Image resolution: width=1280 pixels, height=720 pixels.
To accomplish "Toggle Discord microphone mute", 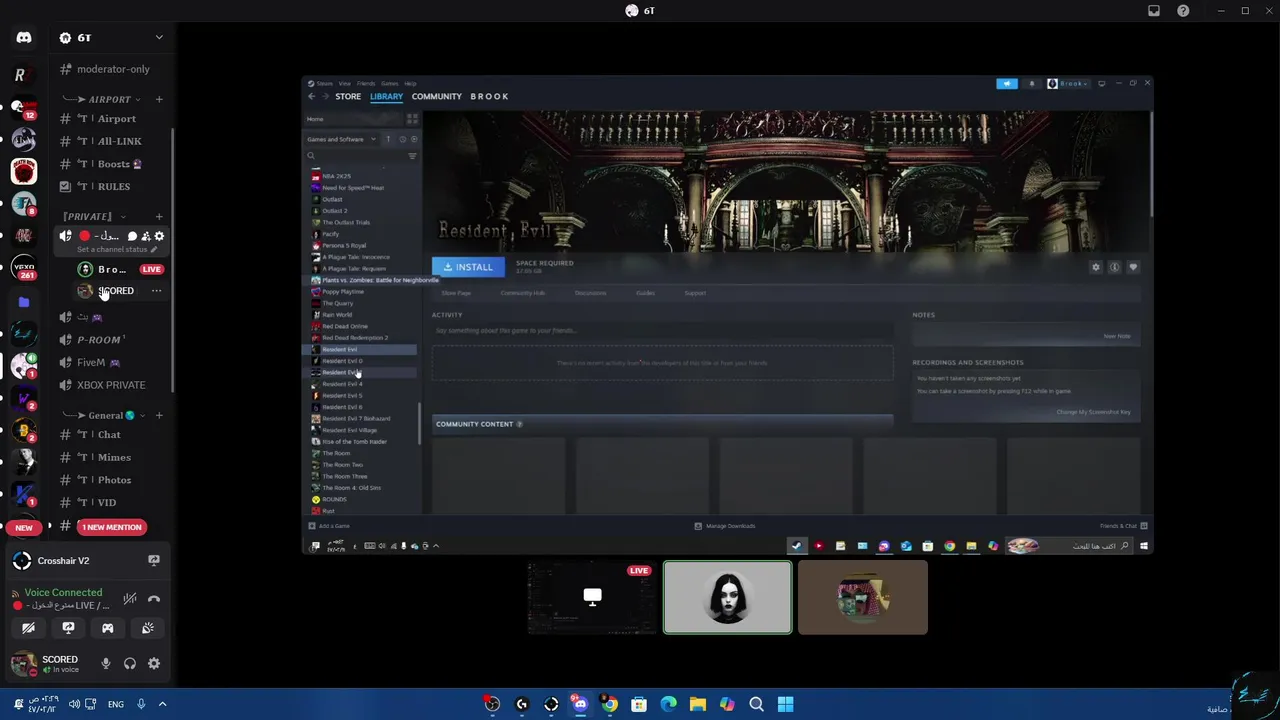I will (106, 663).
